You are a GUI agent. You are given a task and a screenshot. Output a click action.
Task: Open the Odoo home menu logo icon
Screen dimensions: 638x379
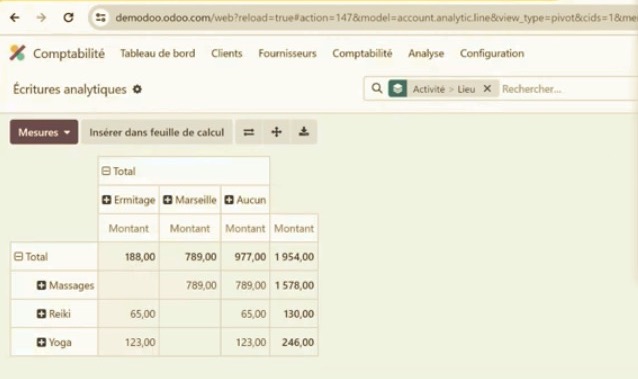[17, 53]
